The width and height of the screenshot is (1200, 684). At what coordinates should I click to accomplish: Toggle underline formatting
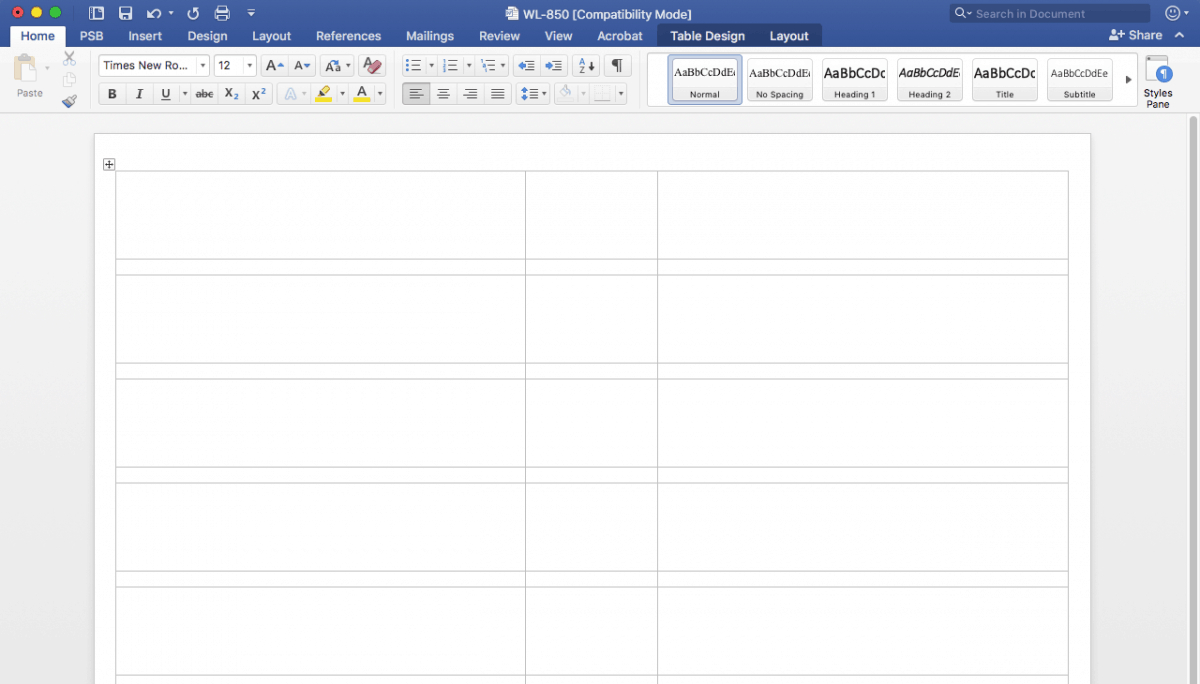click(x=165, y=94)
